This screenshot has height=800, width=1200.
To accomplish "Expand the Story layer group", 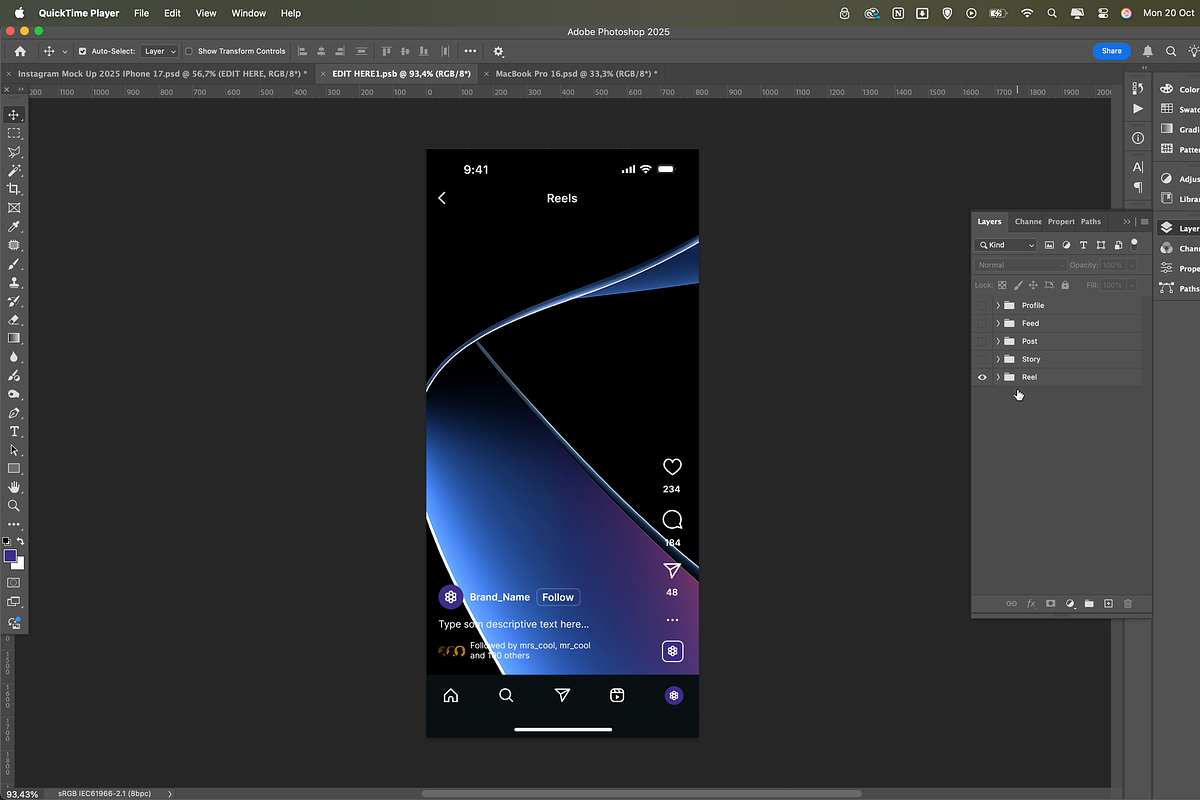I will click(997, 359).
